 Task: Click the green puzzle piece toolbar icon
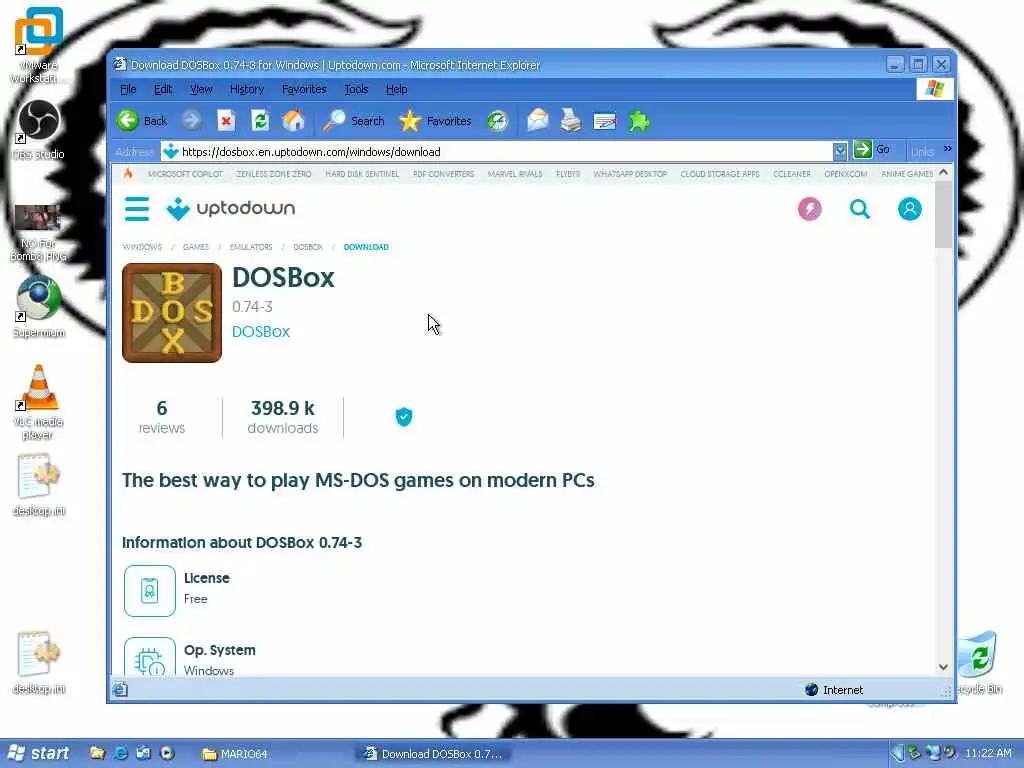click(639, 121)
